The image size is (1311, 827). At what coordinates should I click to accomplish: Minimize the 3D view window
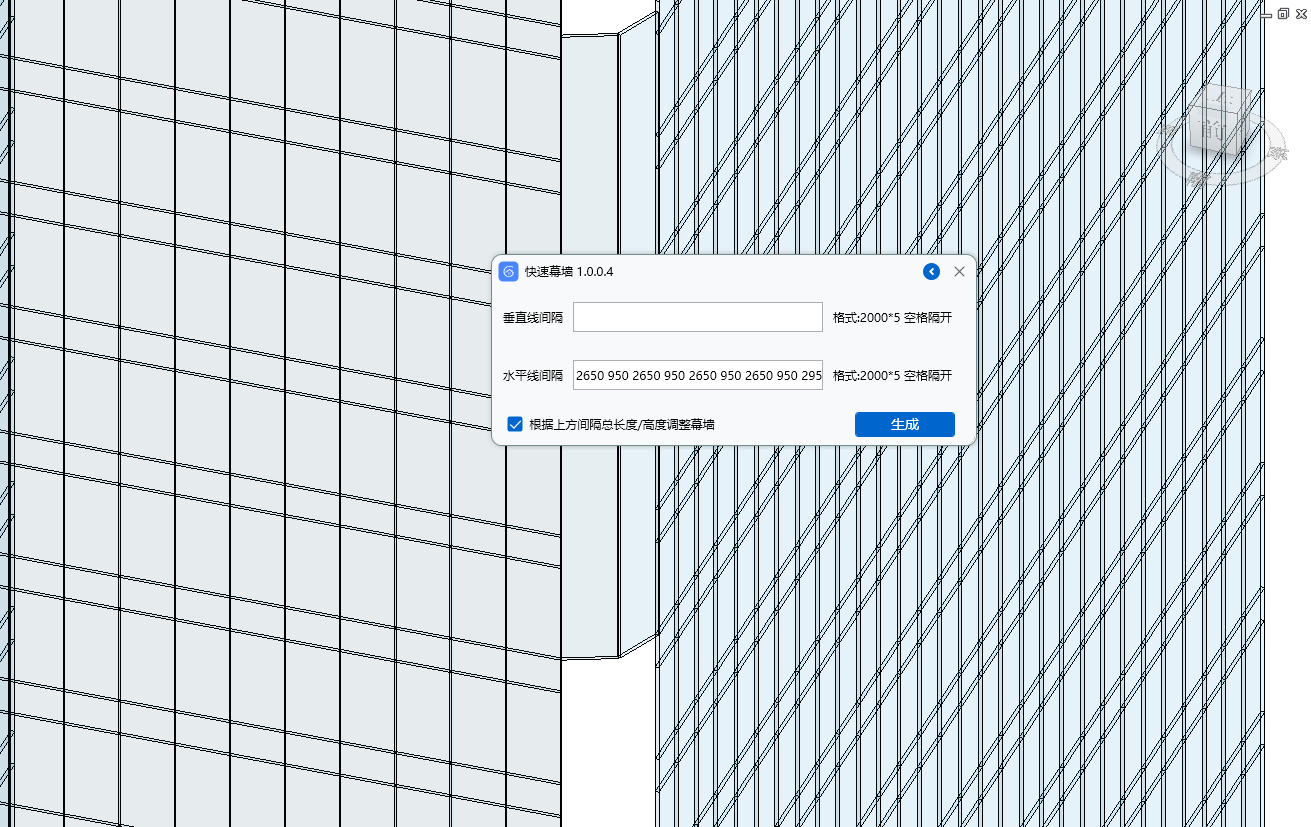pos(1267,14)
